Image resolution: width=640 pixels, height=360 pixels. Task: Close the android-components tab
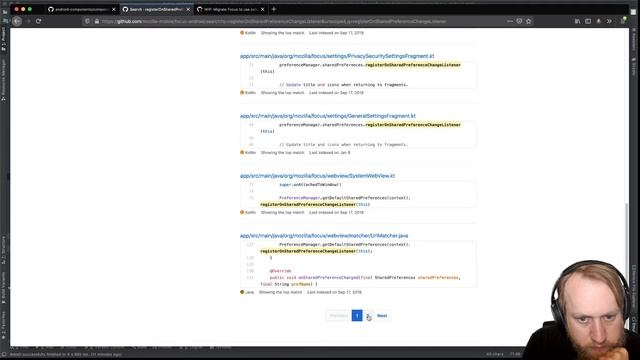[x=113, y=9]
